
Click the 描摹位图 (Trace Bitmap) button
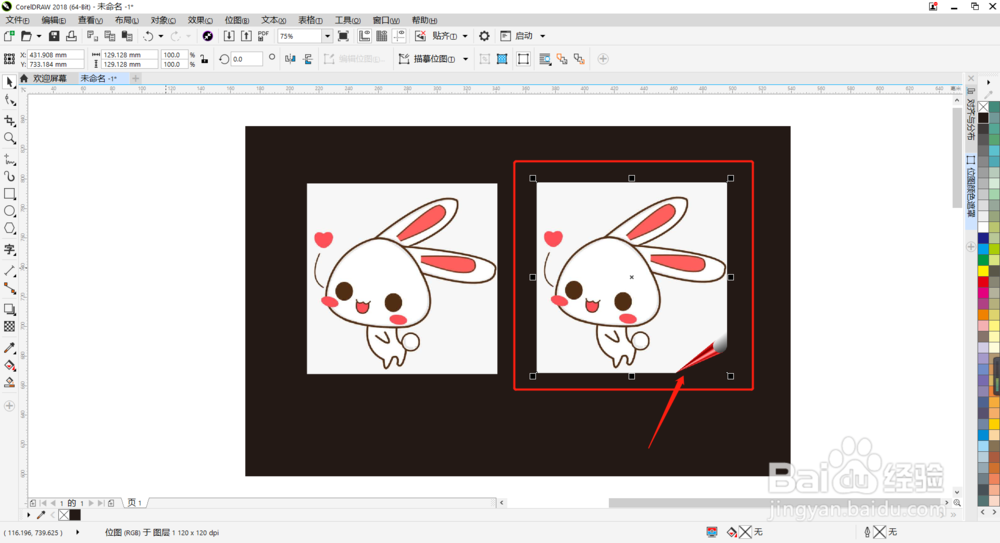coord(427,59)
